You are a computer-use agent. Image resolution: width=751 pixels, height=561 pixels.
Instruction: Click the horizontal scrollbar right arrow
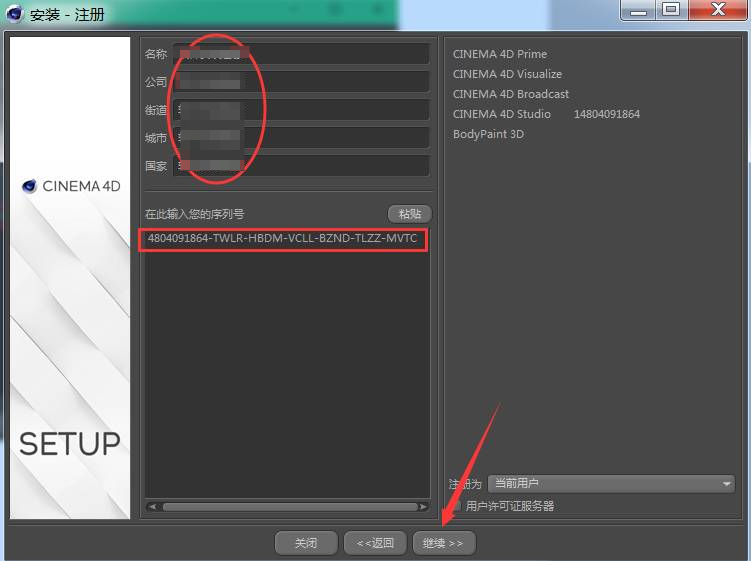(x=423, y=506)
